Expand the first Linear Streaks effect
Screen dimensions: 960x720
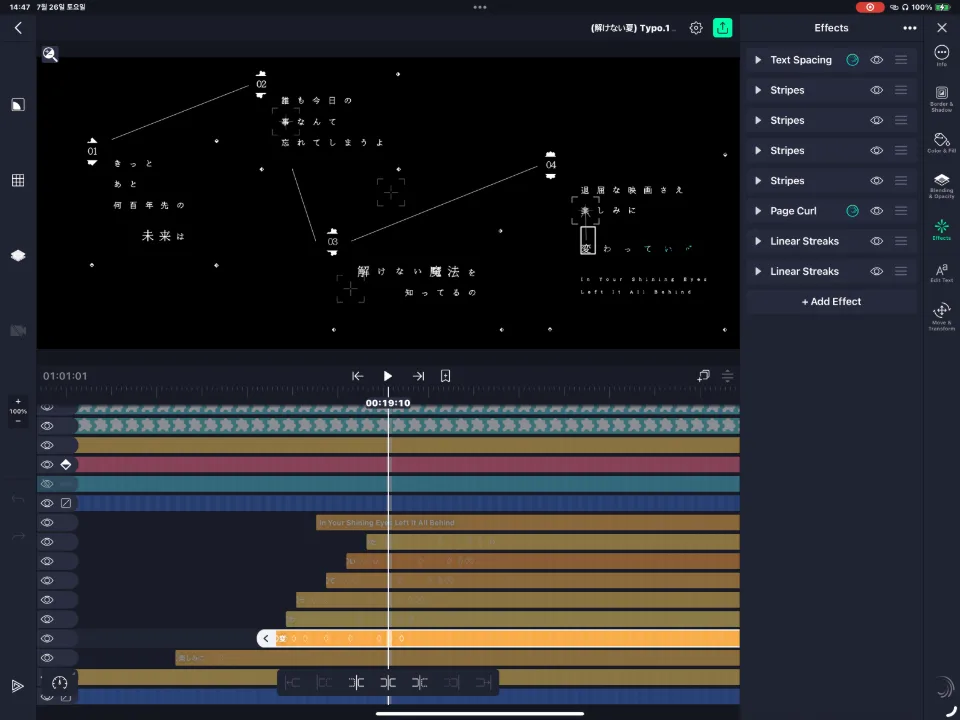[x=758, y=241]
